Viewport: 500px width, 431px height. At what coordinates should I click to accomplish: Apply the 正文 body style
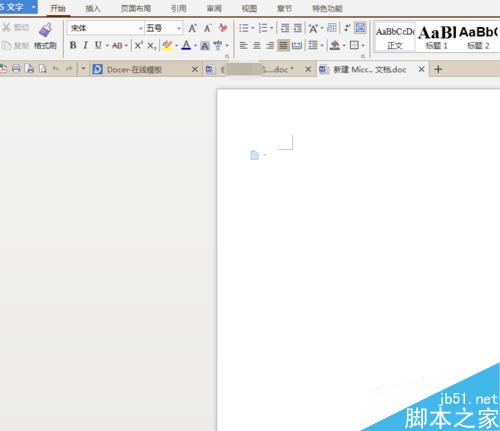(x=395, y=37)
